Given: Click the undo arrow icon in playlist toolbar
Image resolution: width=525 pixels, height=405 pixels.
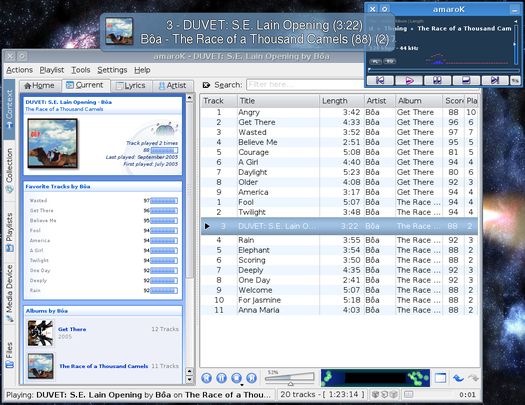Looking at the screenshot, I should (458, 378).
